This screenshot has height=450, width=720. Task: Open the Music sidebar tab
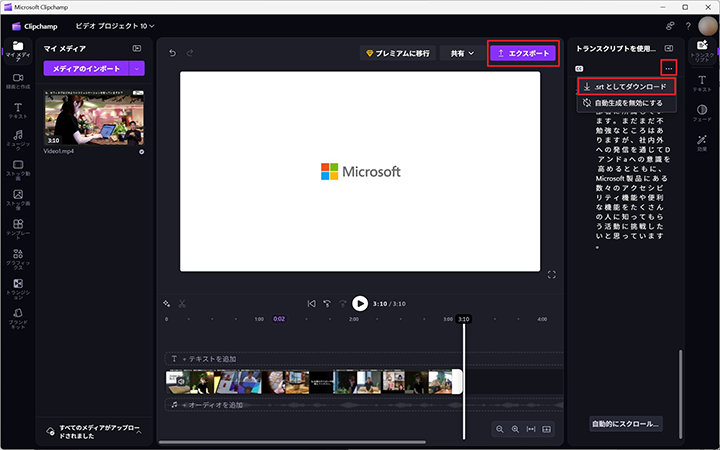18,140
